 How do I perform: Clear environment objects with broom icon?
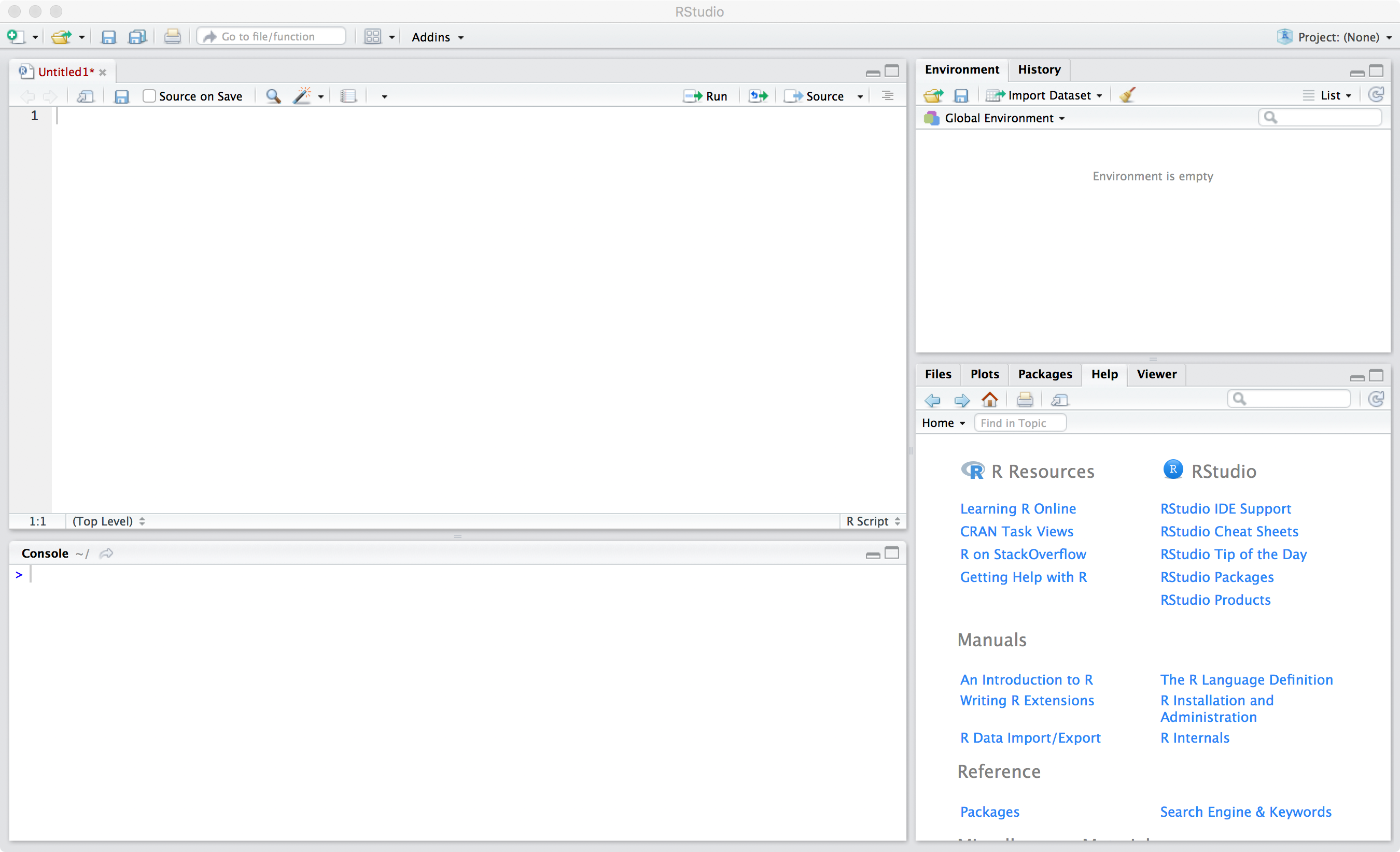click(1127, 95)
